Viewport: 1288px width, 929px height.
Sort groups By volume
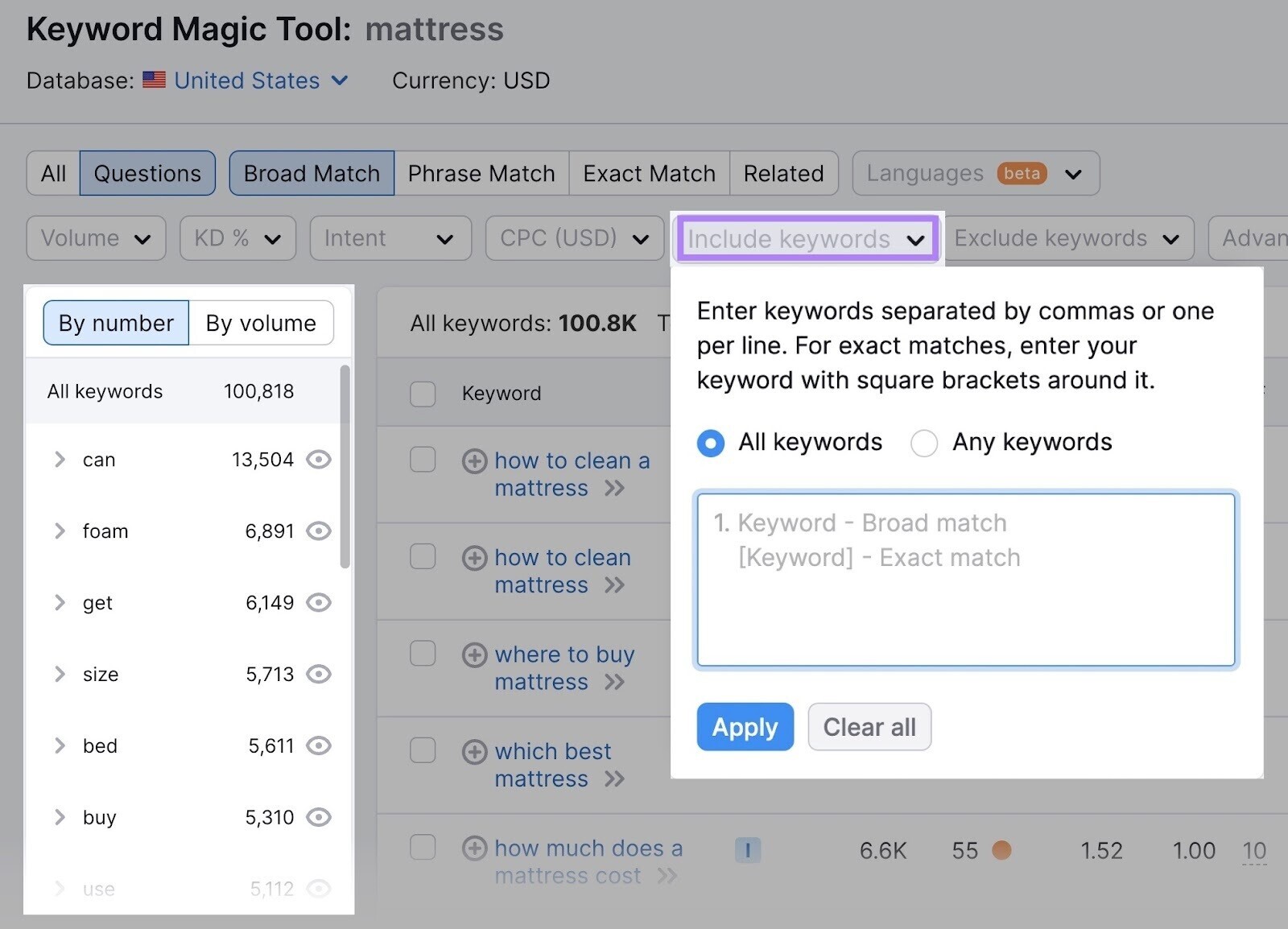[261, 323]
